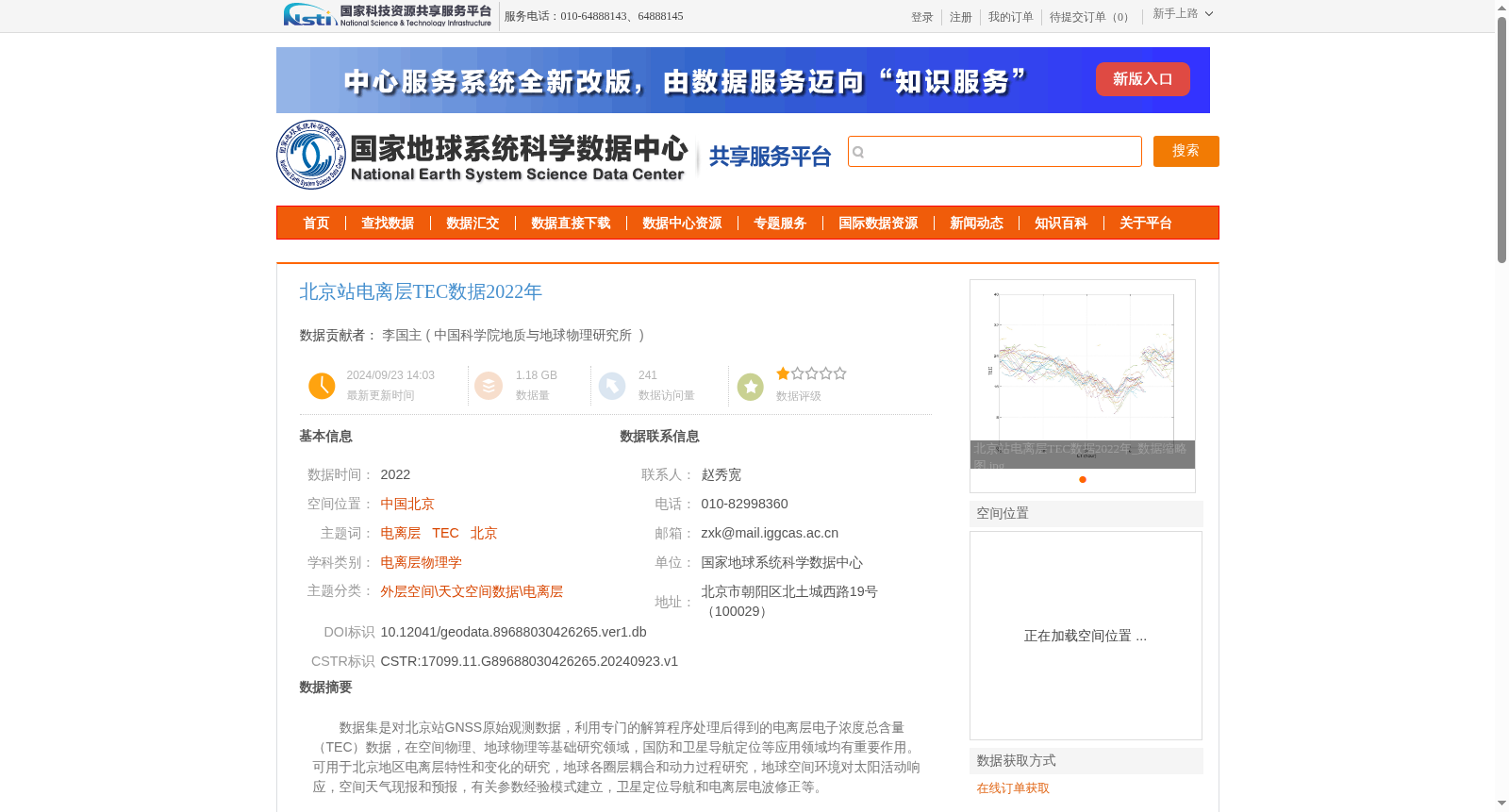
Task: Open the 首页 menu item
Action: pos(316,224)
